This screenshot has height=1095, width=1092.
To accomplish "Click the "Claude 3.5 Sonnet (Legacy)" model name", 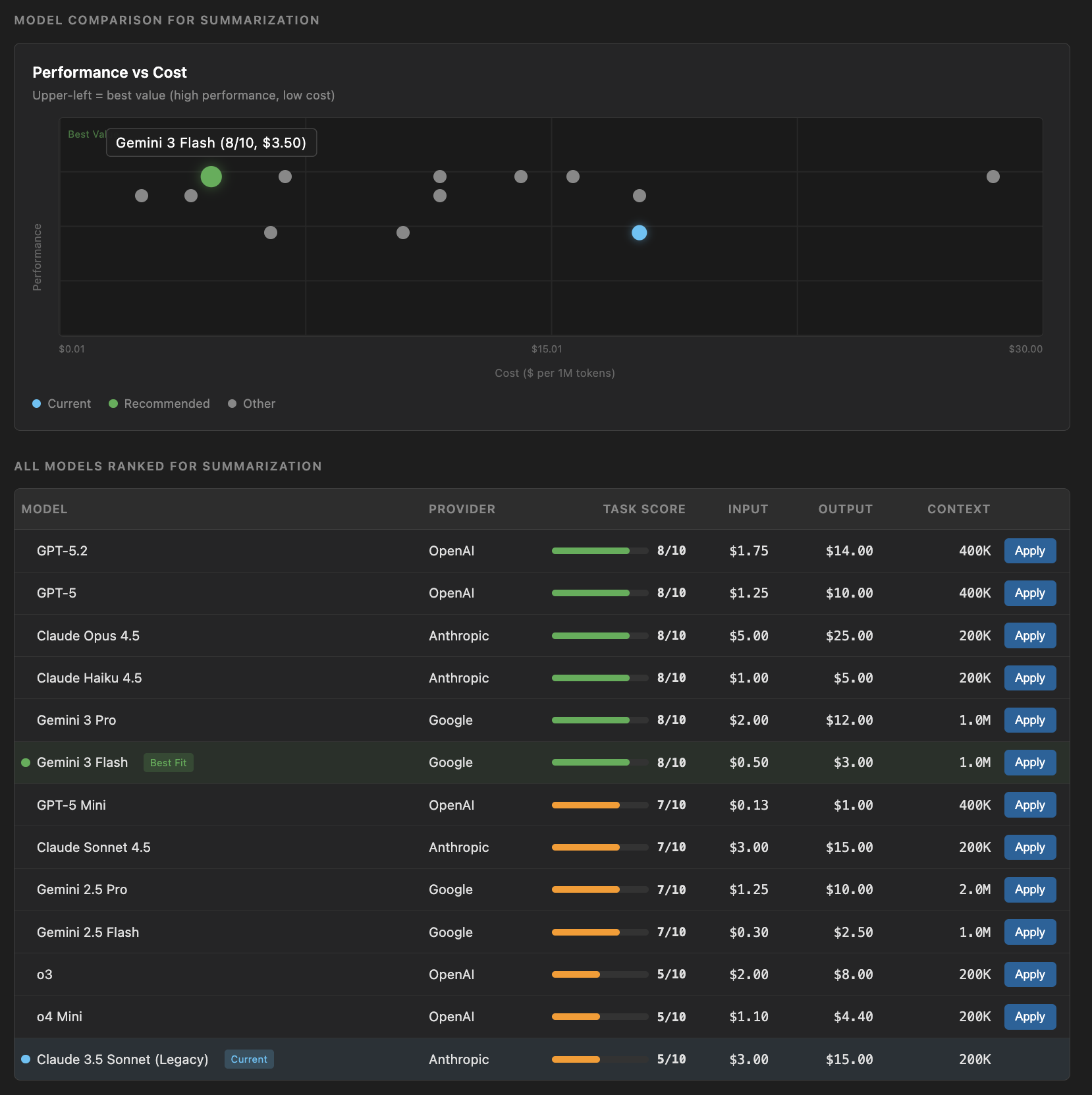I will [123, 1059].
